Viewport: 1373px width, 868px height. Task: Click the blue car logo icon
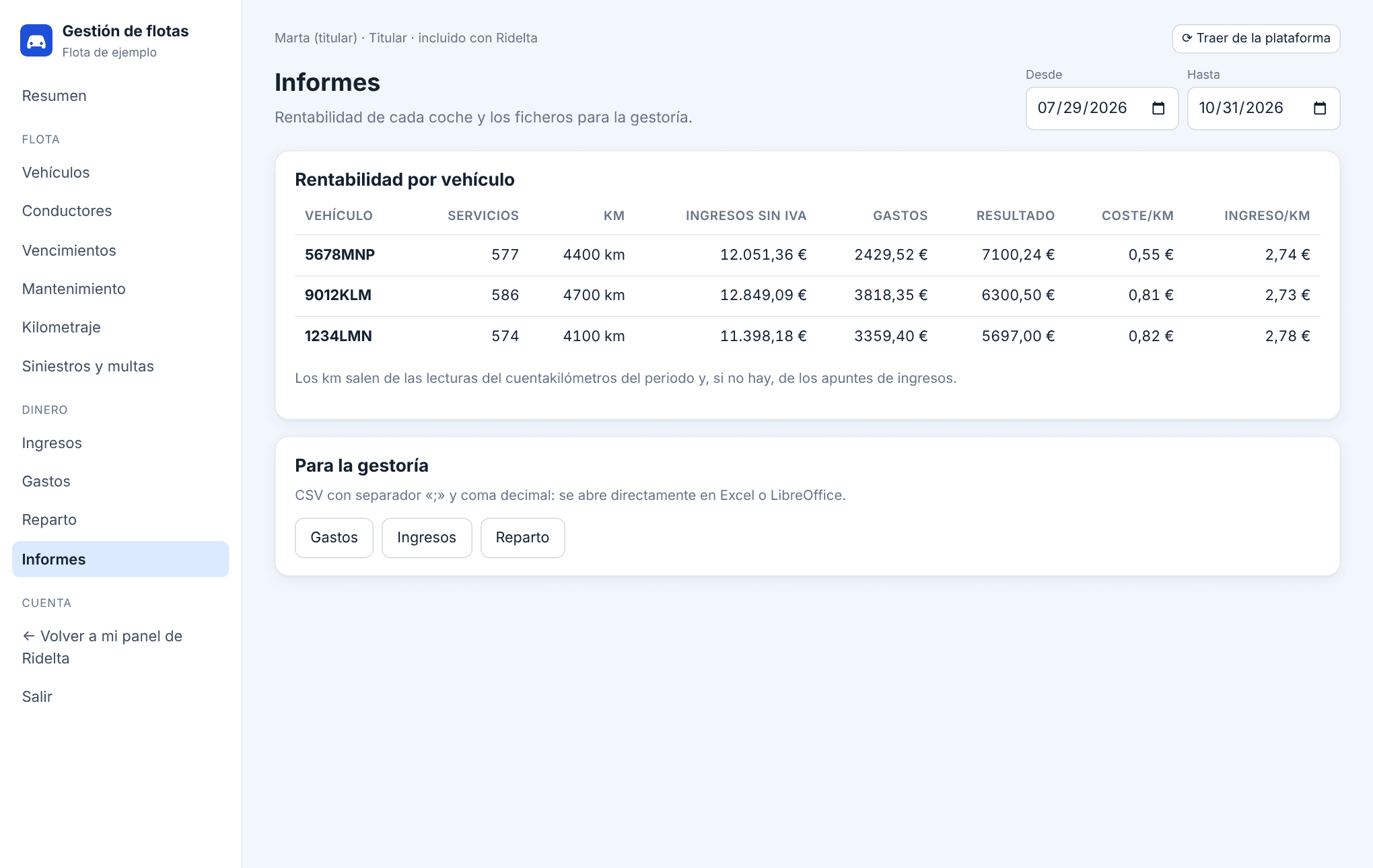click(36, 40)
